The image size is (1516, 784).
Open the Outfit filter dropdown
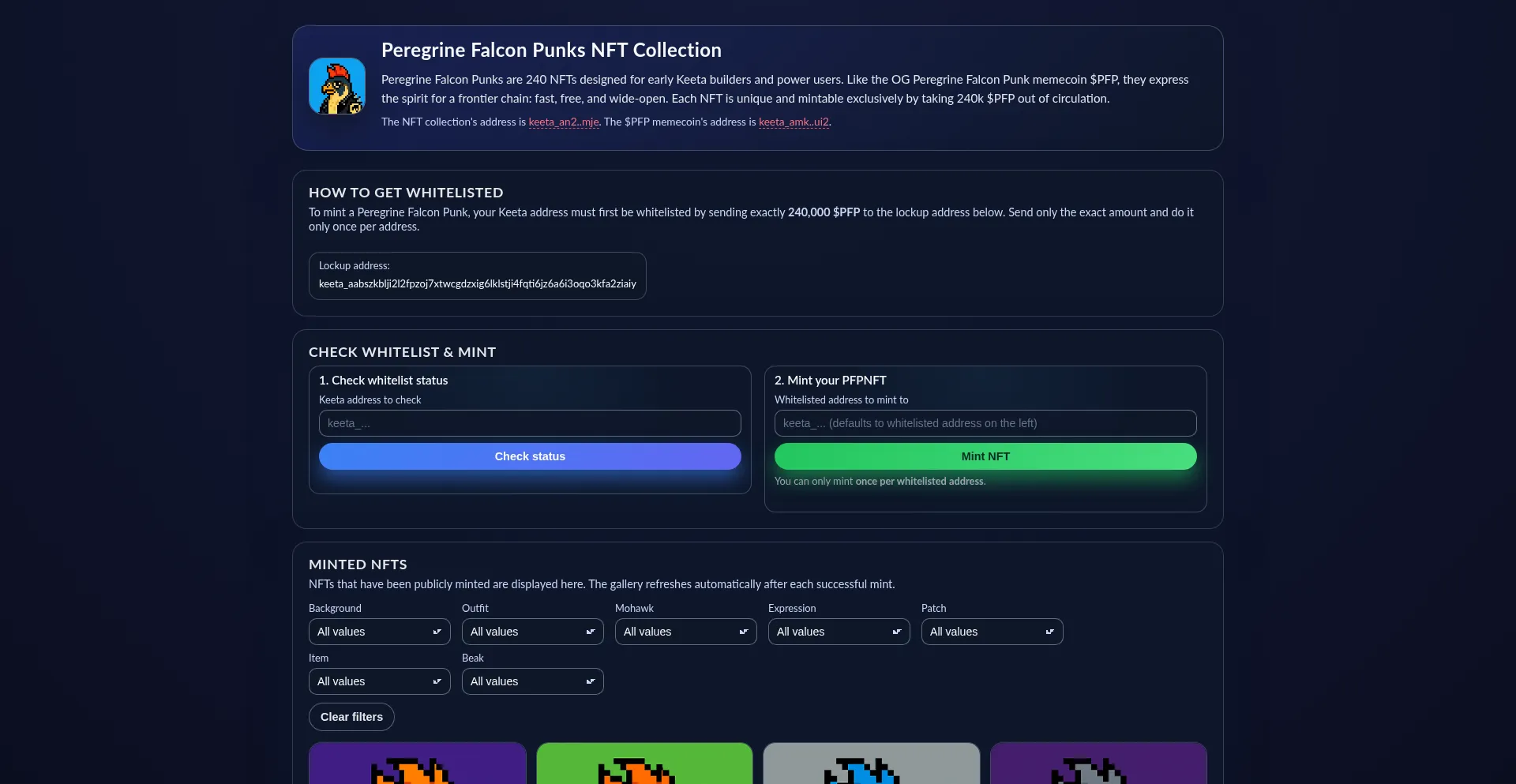click(532, 632)
